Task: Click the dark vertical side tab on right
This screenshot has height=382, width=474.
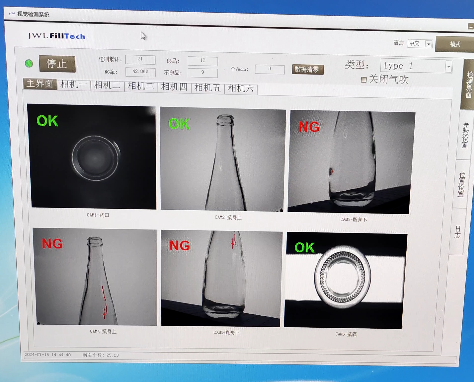Action: pyautogui.click(x=467, y=84)
